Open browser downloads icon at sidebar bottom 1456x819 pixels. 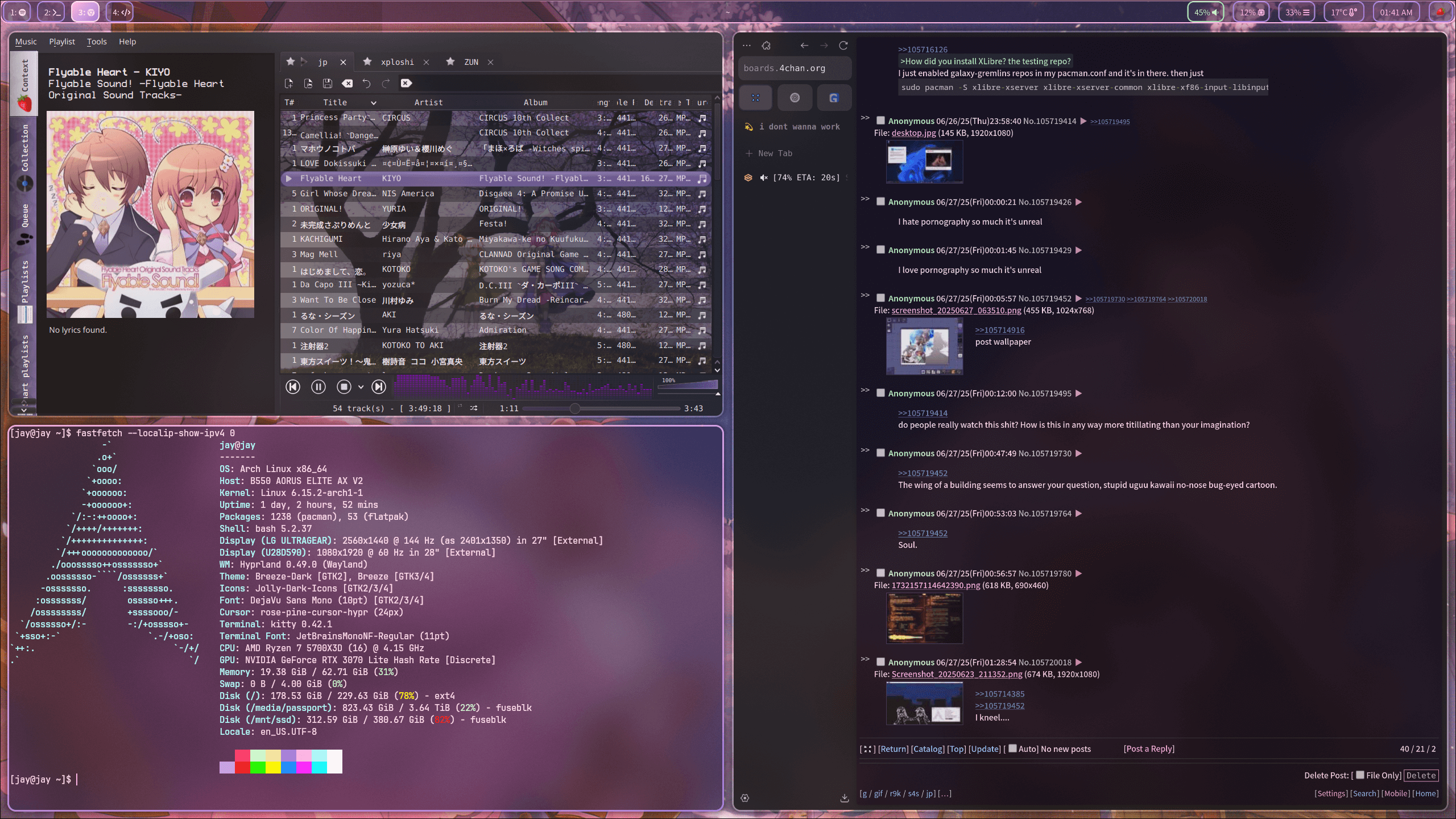click(845, 799)
